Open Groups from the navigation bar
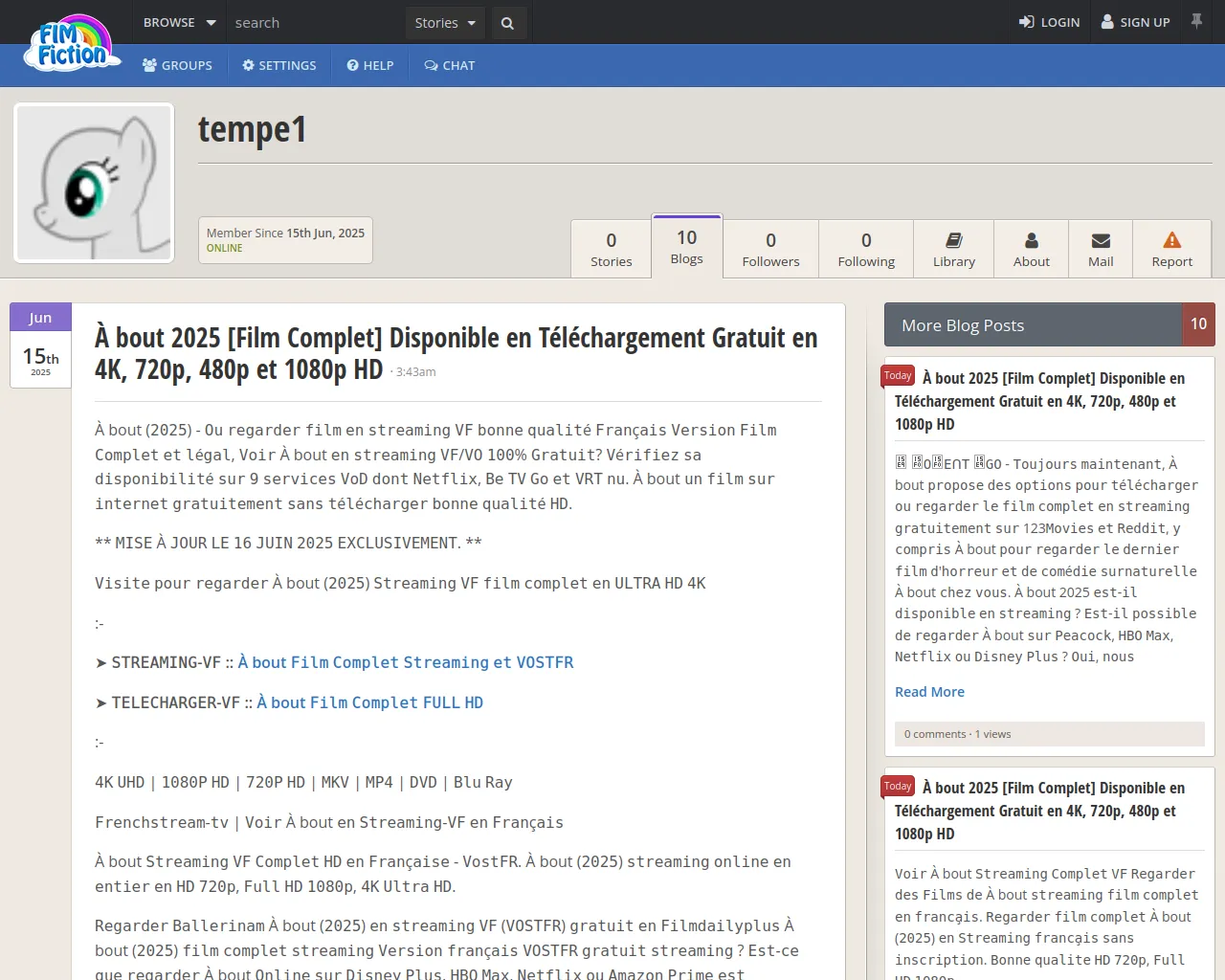 [x=178, y=66]
